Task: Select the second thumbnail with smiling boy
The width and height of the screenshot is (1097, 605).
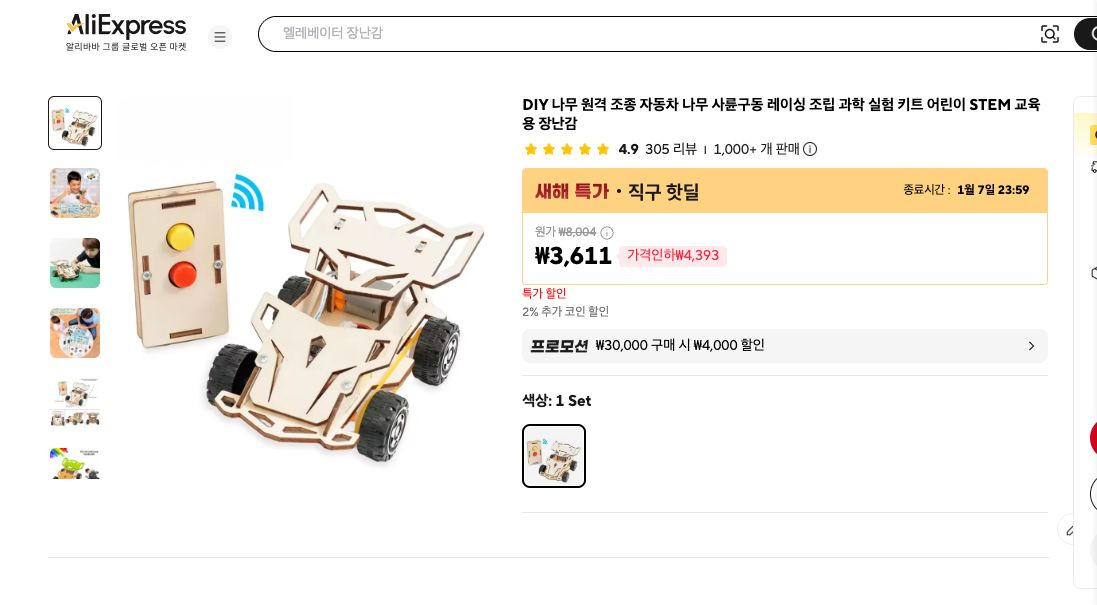Action: pos(75,193)
